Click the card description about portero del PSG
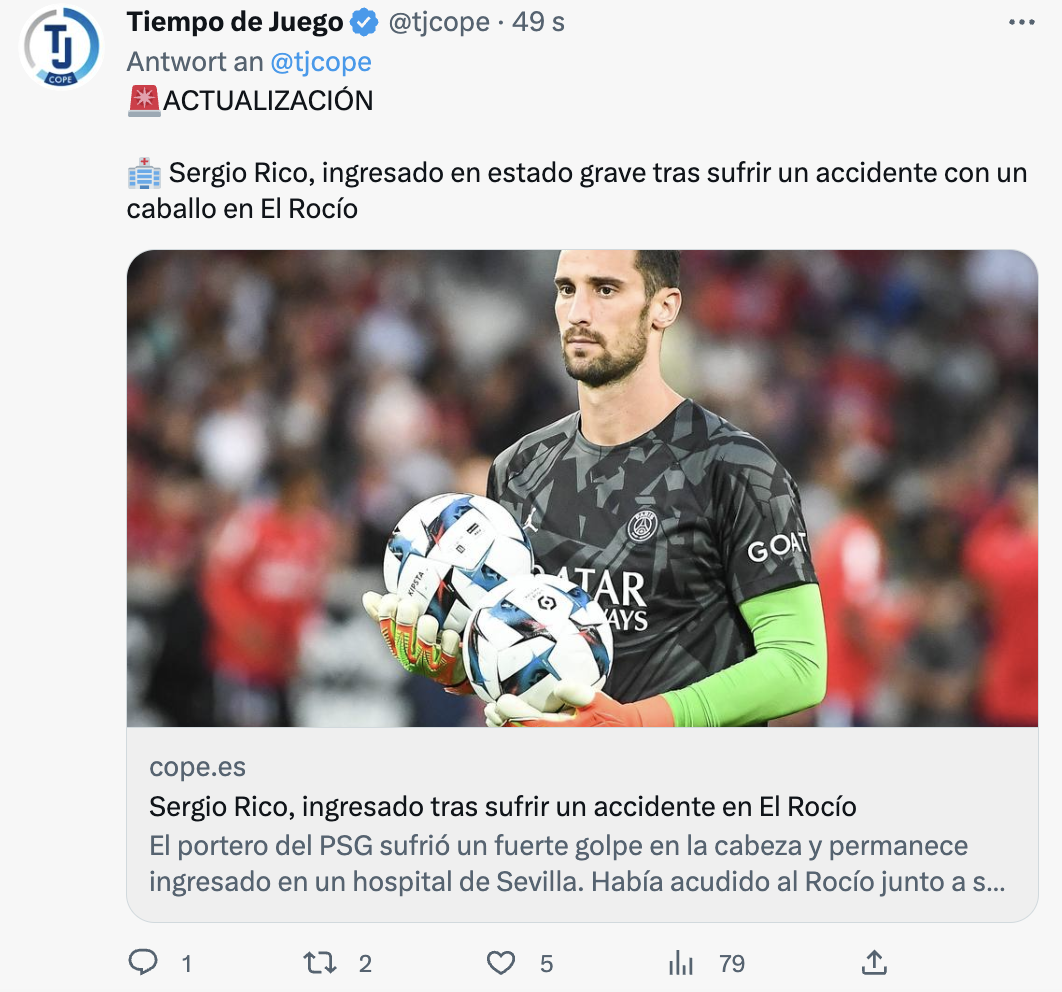The width and height of the screenshot is (1062, 992). [577, 863]
